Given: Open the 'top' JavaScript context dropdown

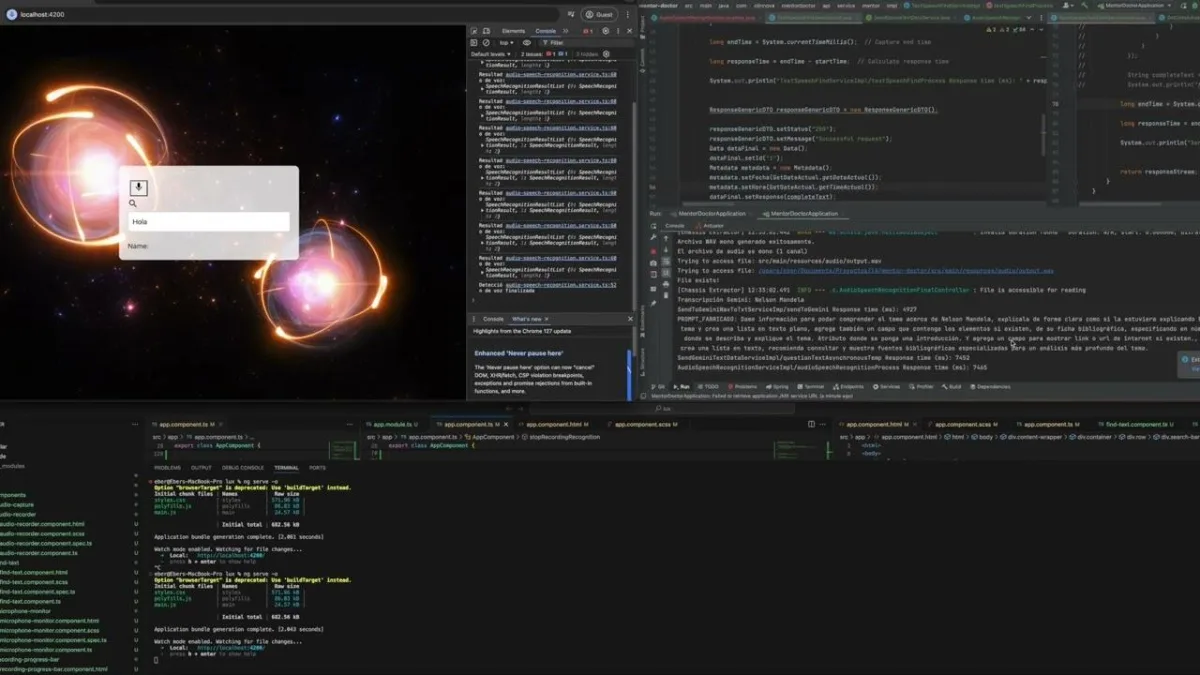Looking at the screenshot, I should pos(508,43).
